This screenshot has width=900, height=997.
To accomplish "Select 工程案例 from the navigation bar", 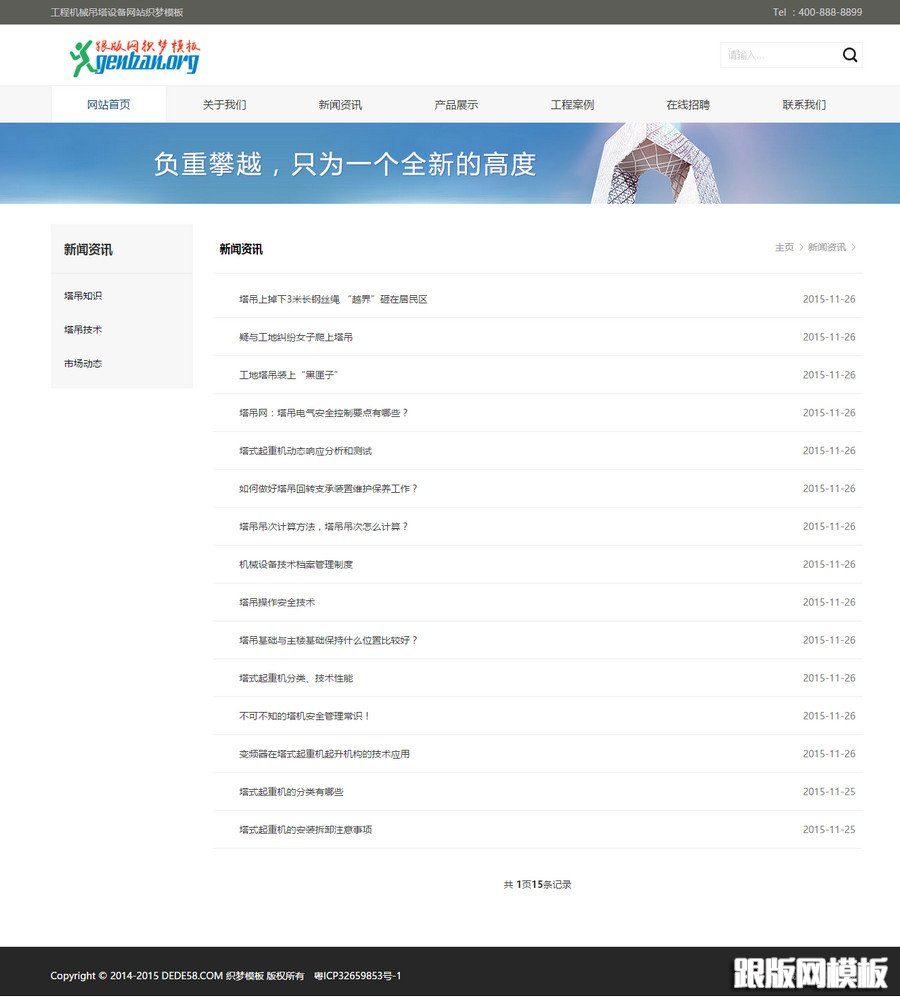I will click(570, 103).
